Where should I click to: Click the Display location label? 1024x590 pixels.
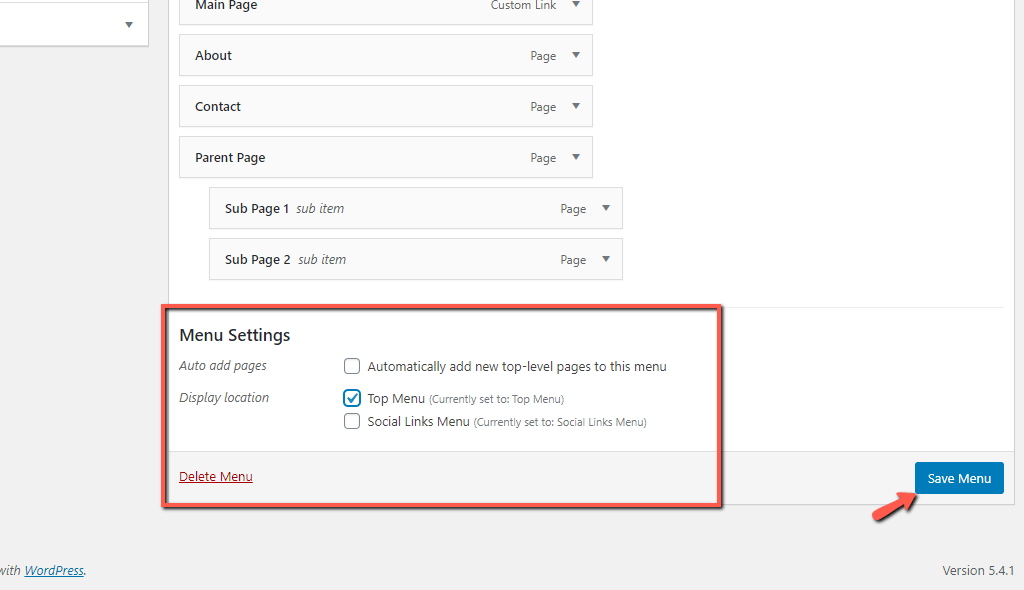point(224,398)
